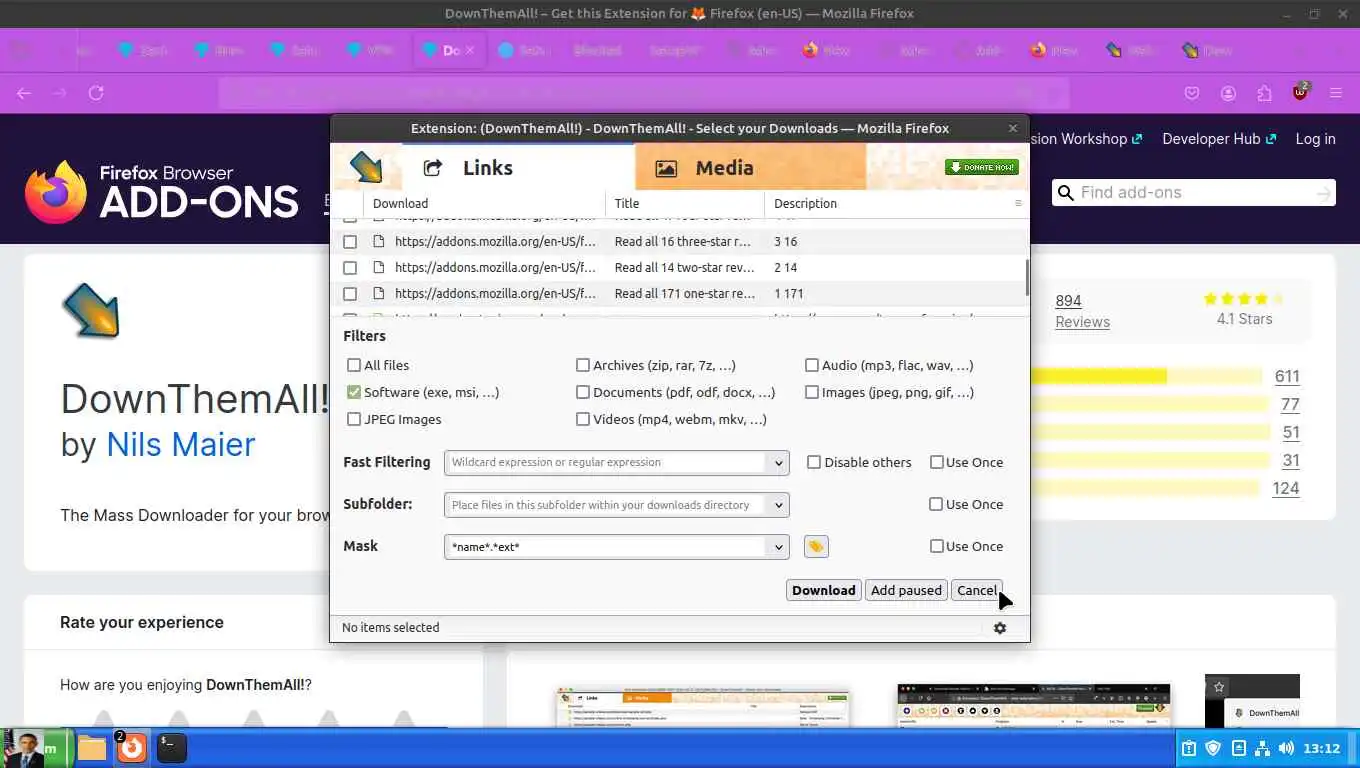1360x768 pixels.
Task: Switch to the Media tab
Action: [x=750, y=167]
